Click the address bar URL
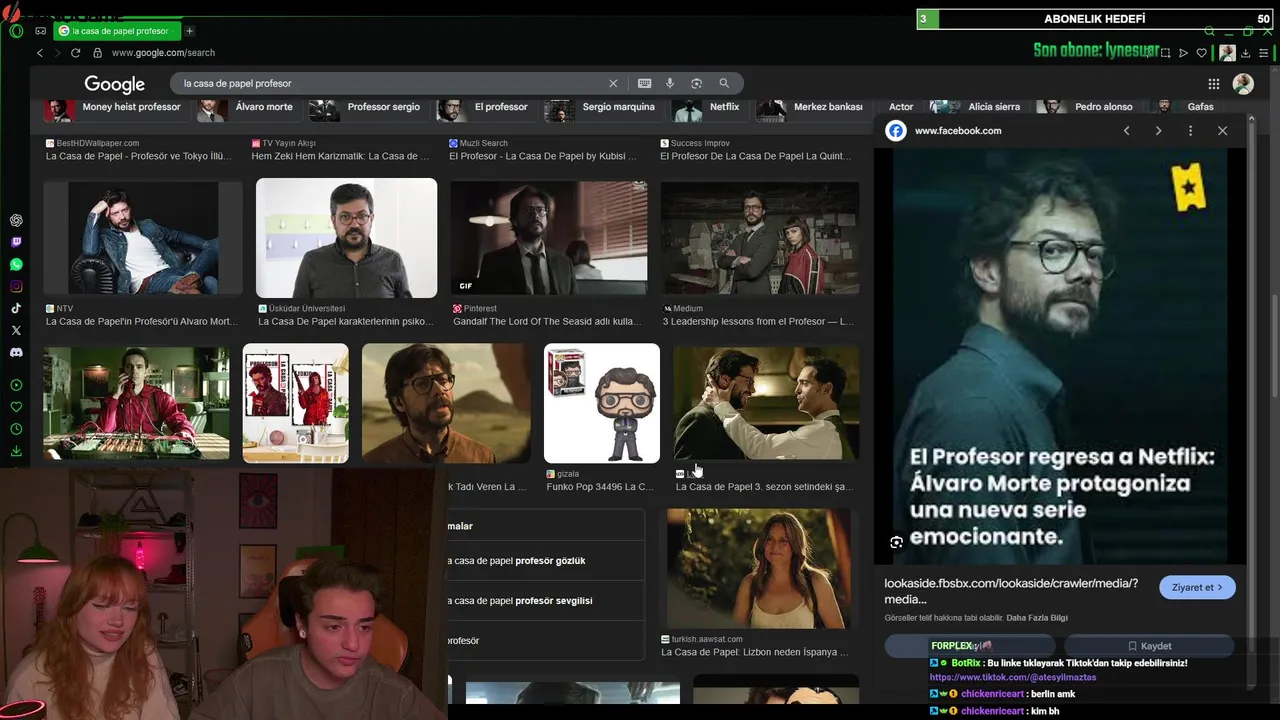The height and width of the screenshot is (720, 1280). click(x=163, y=53)
